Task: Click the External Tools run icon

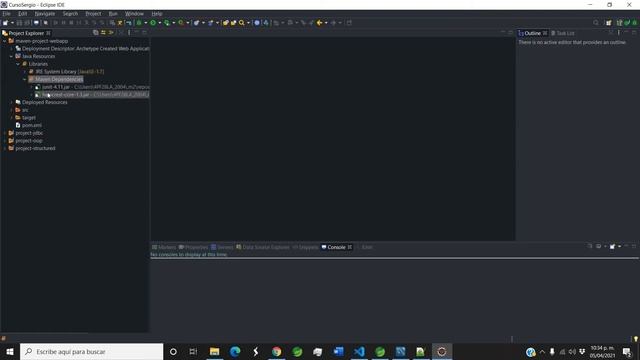Action: coord(181,23)
